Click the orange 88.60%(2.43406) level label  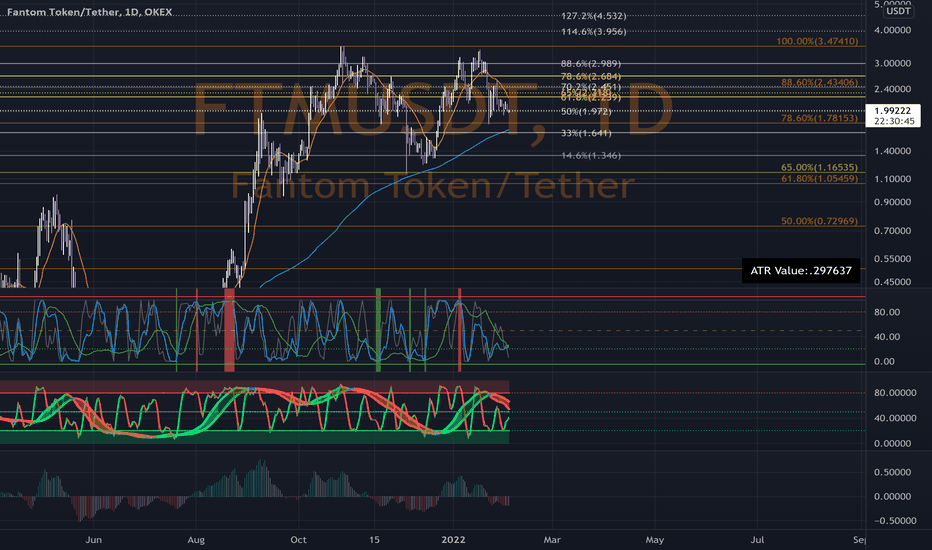[819, 82]
